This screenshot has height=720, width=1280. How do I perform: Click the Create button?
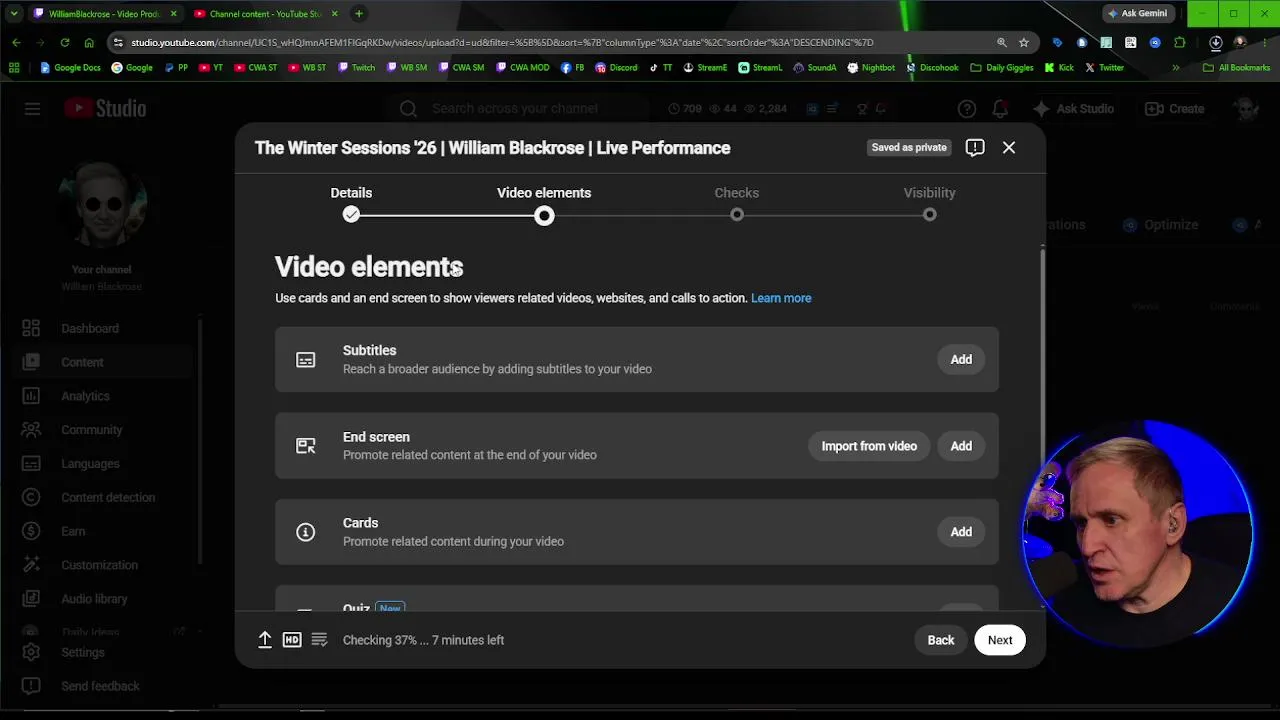(x=1175, y=109)
